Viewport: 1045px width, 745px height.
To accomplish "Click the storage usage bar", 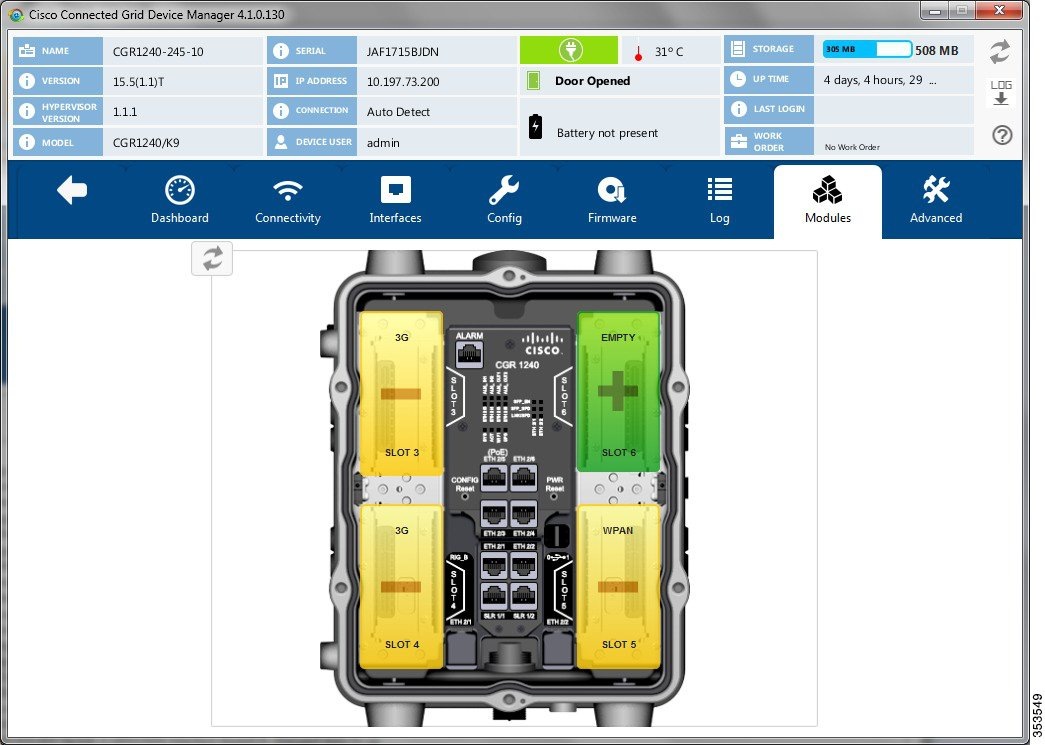I will point(867,49).
